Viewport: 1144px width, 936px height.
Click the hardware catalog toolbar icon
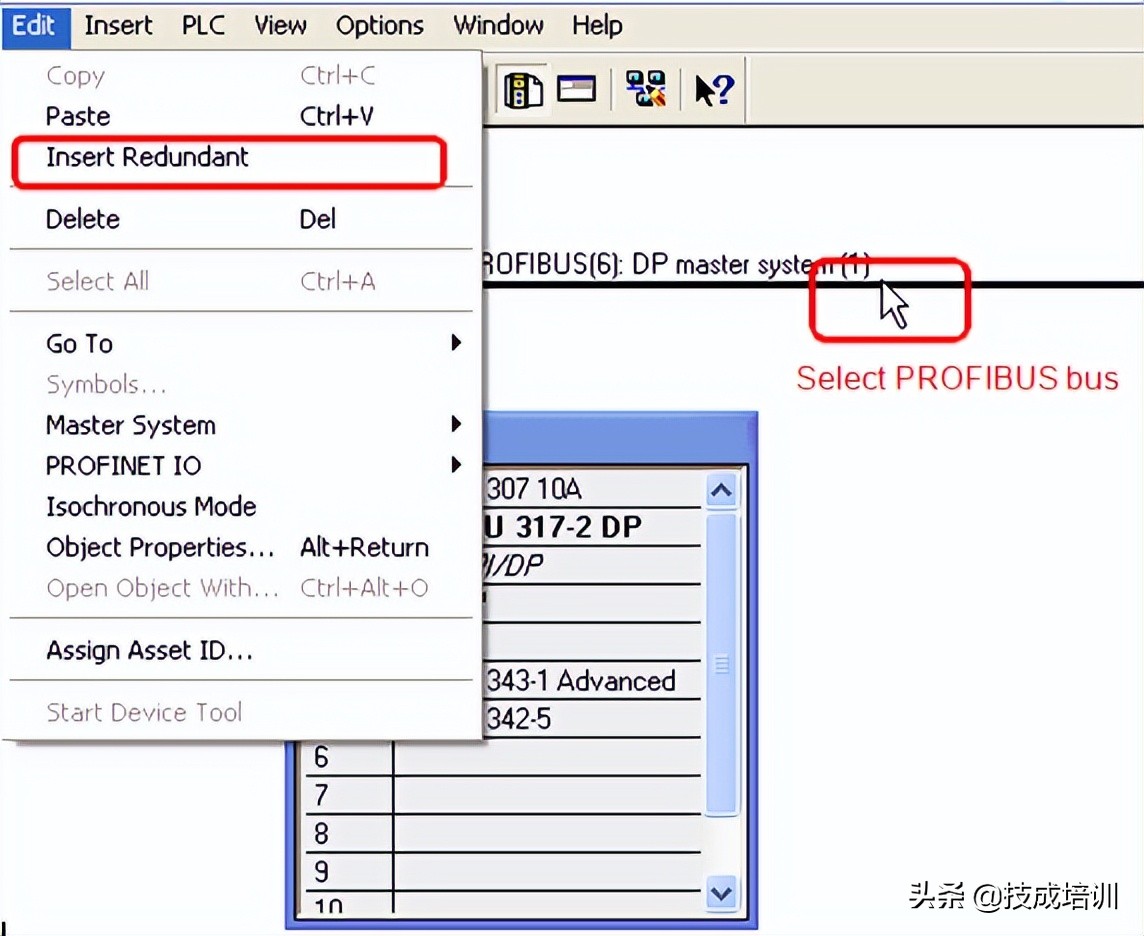point(523,90)
